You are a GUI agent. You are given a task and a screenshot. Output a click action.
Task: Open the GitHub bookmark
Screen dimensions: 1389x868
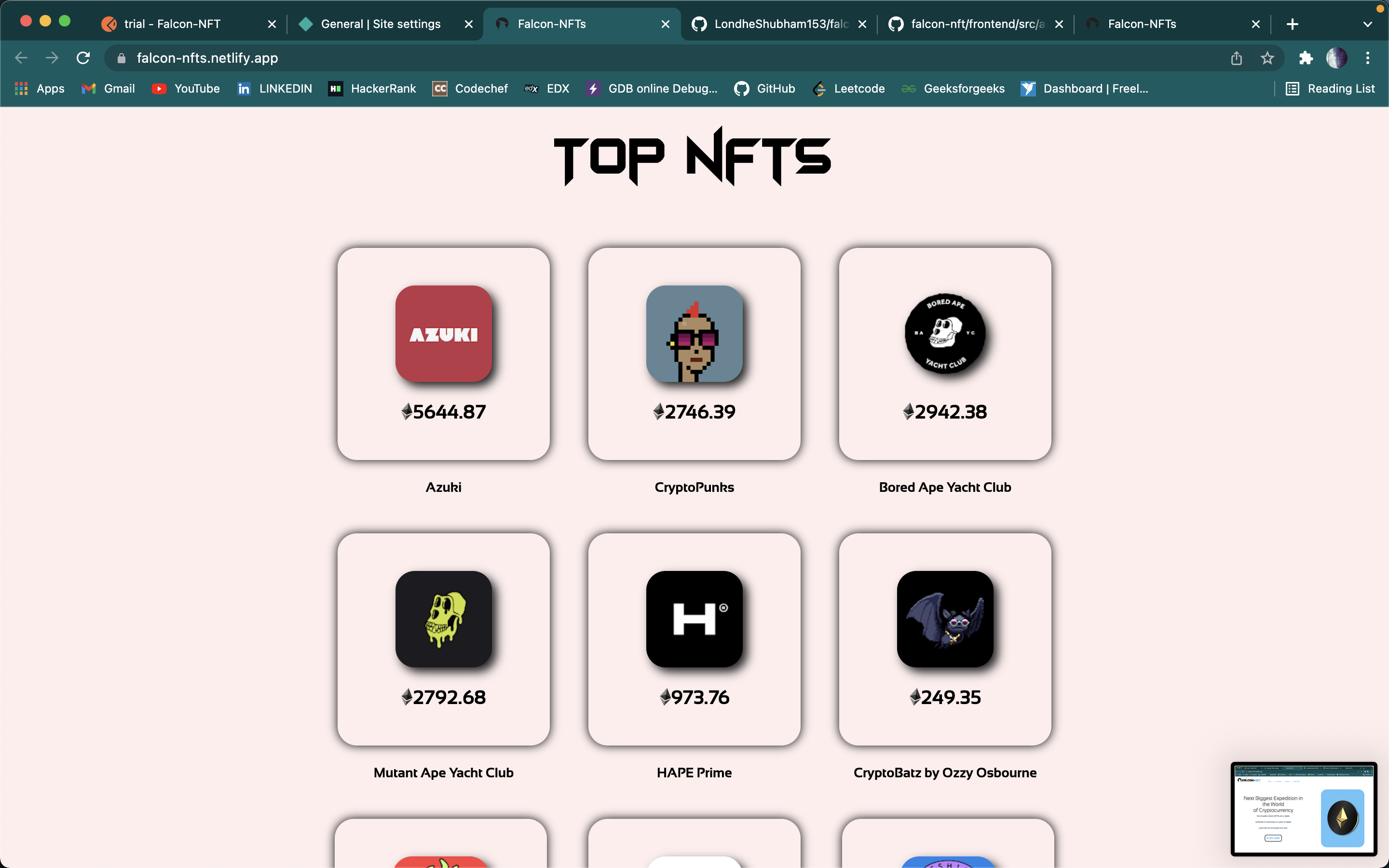point(764,88)
